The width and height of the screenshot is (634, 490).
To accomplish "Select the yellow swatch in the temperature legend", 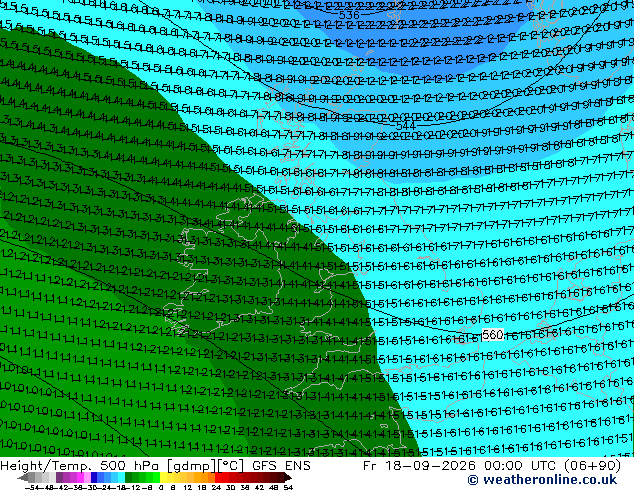I will coord(163,477).
